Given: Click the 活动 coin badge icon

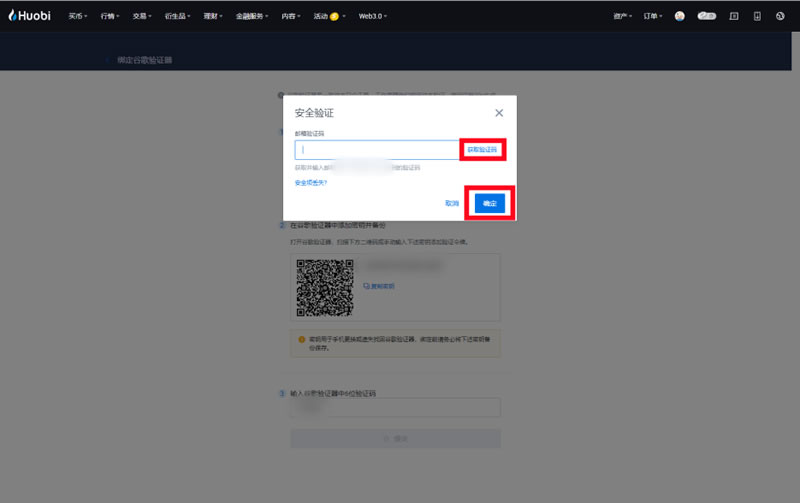Looking at the screenshot, I should pyautogui.click(x=334, y=17).
